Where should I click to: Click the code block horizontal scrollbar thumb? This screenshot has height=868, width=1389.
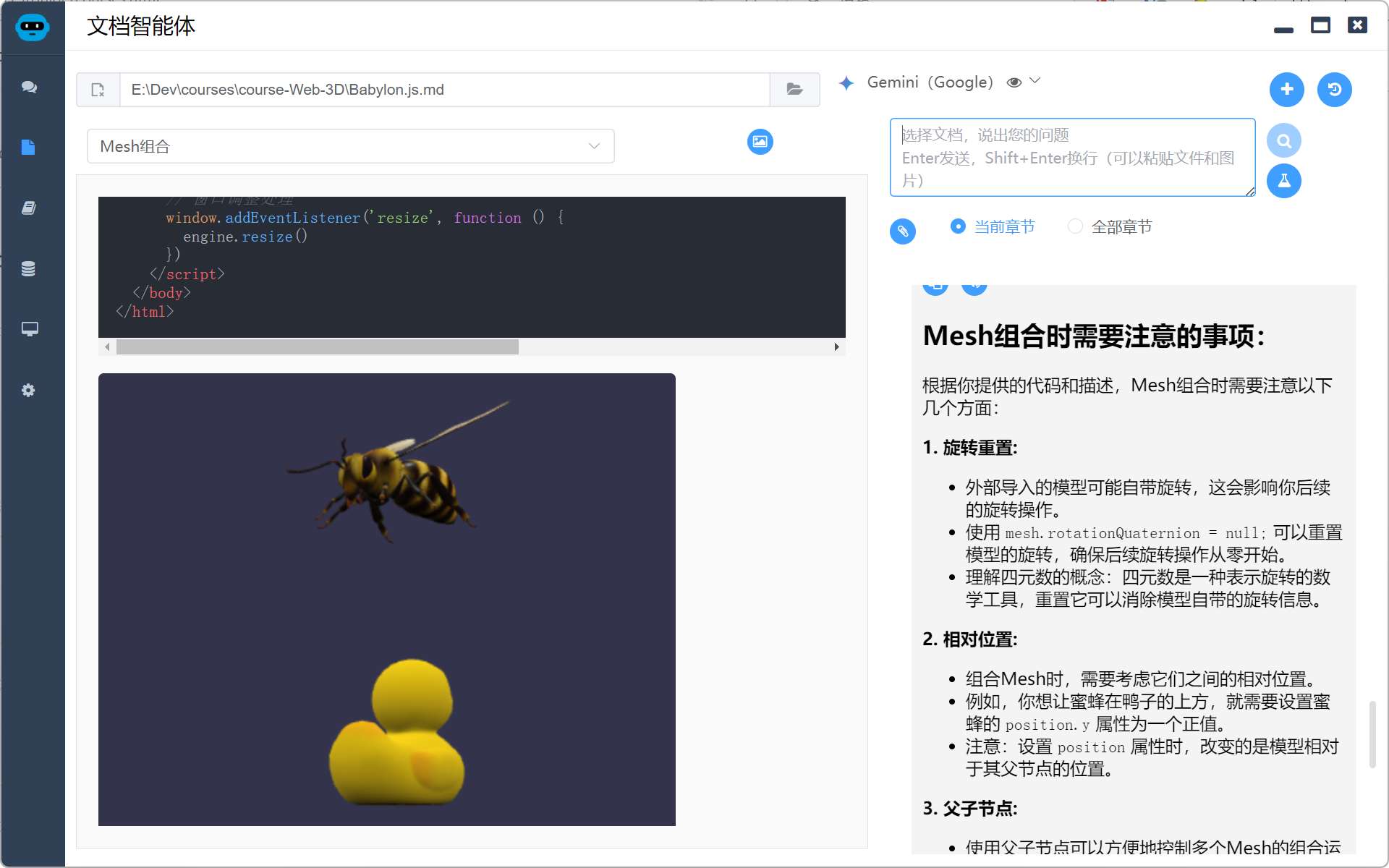tap(318, 347)
